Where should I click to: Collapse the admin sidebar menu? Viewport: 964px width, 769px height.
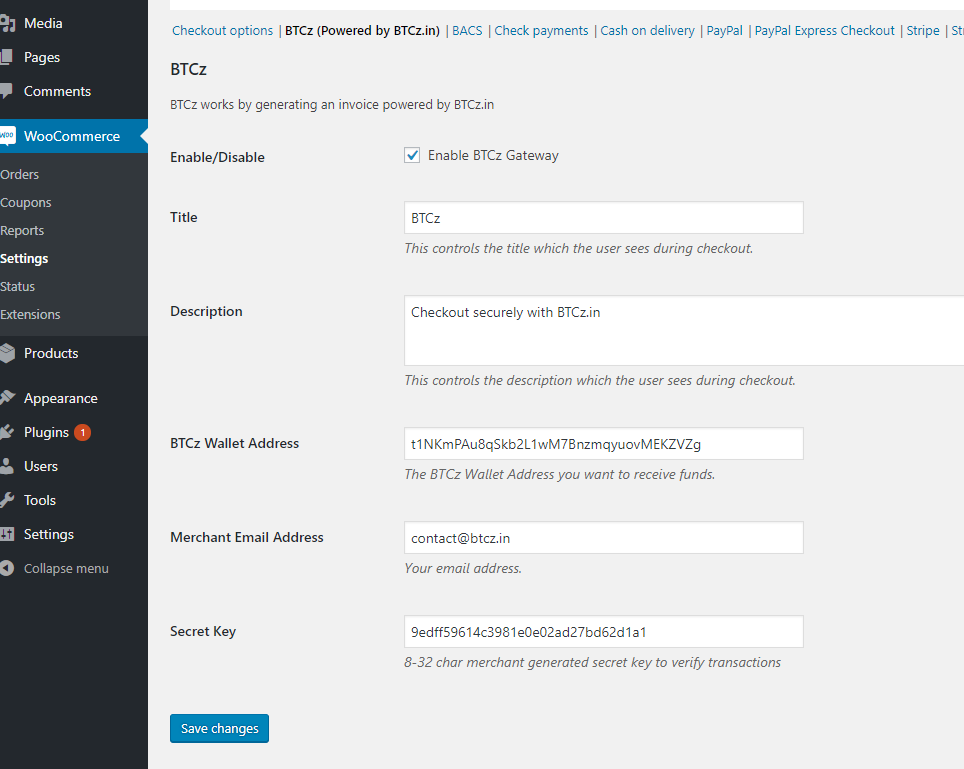tap(54, 569)
